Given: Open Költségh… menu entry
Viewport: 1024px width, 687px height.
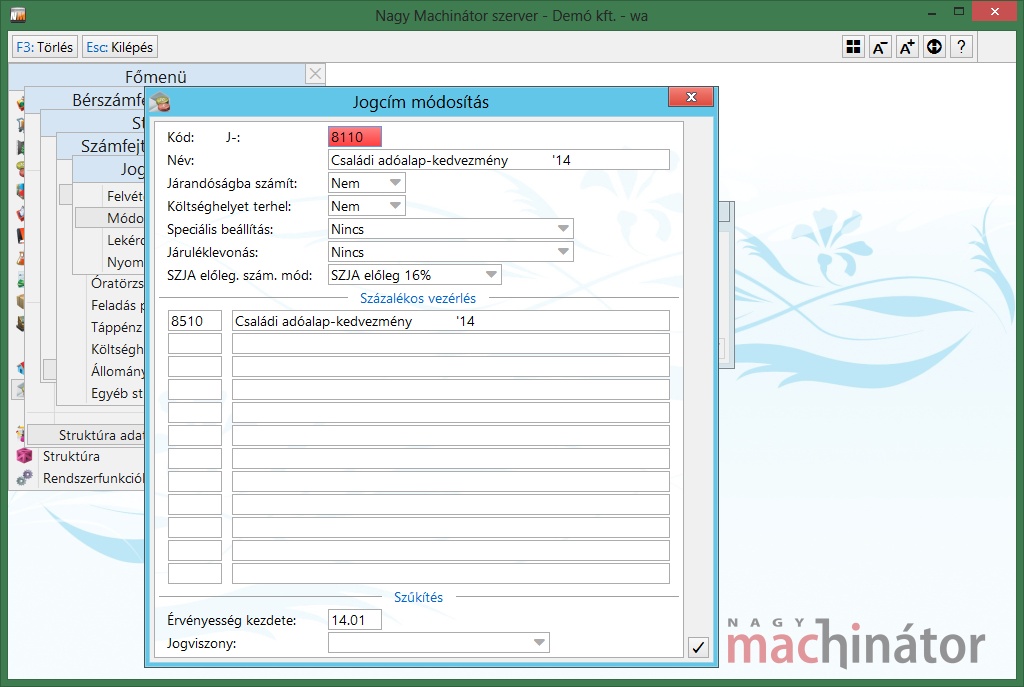Looking at the screenshot, I should click(x=117, y=349).
